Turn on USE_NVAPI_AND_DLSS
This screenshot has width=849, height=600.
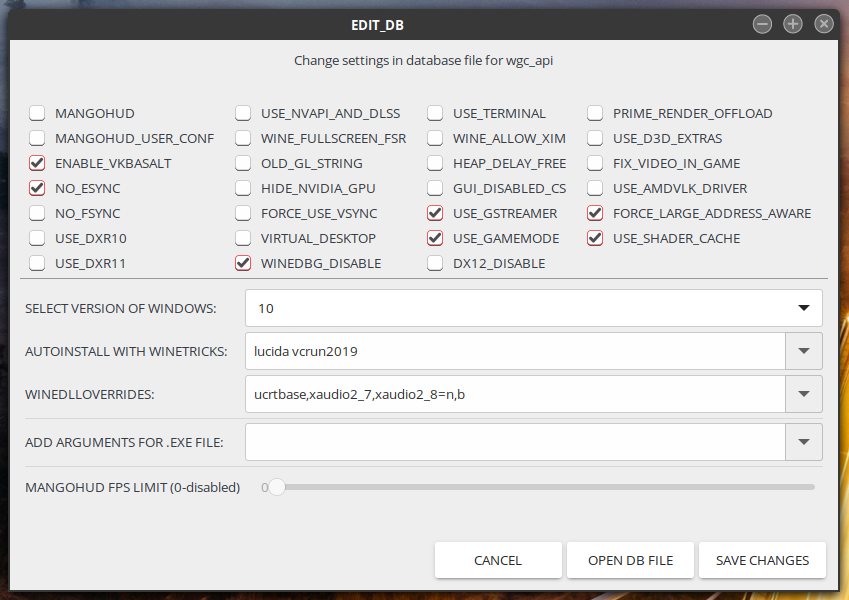243,114
